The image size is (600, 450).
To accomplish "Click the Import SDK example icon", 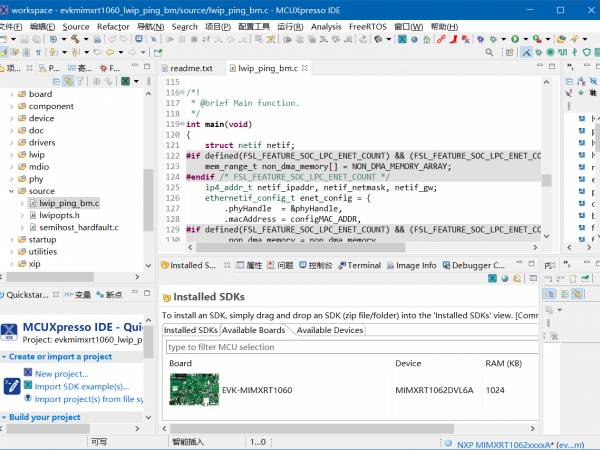I will [27, 386].
